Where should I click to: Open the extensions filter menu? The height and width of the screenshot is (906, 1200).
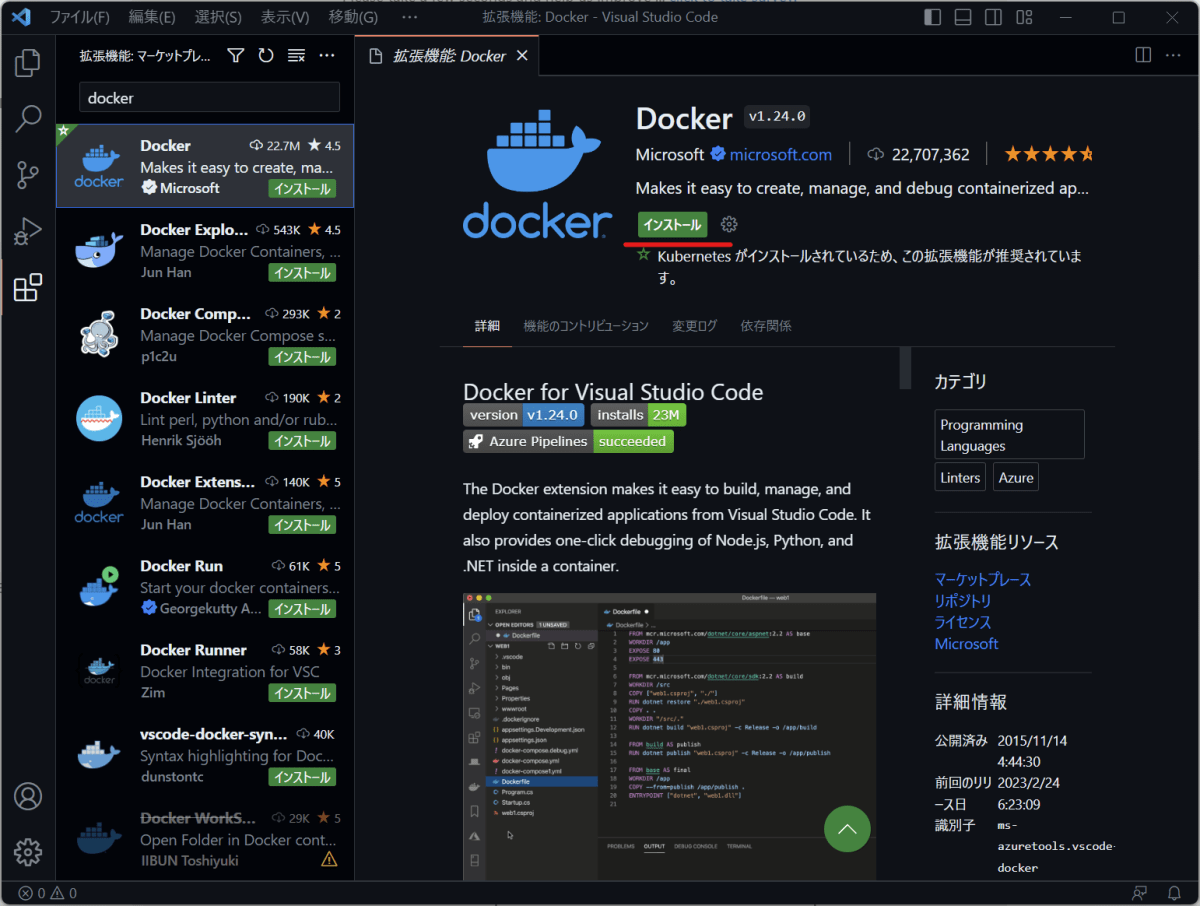235,55
